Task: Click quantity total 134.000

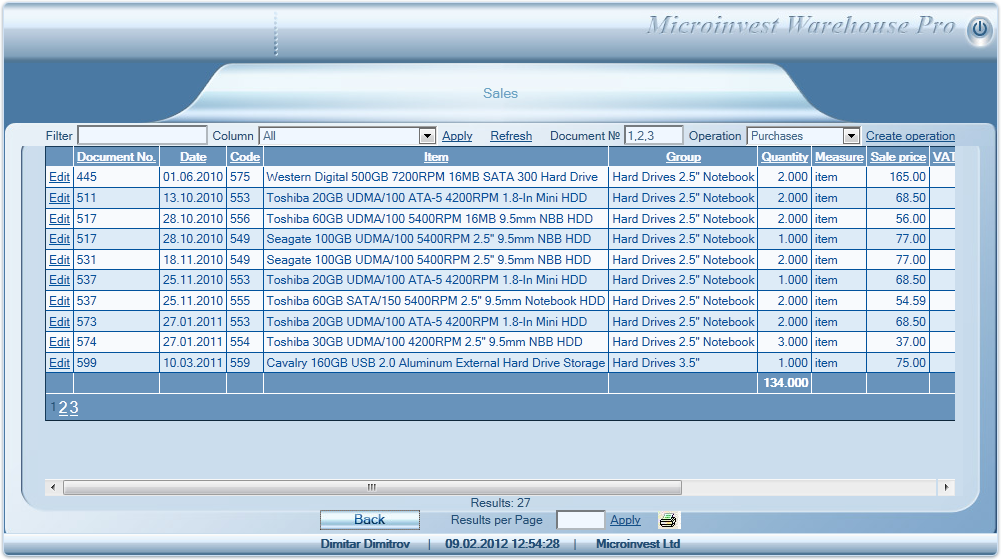Action: [786, 382]
